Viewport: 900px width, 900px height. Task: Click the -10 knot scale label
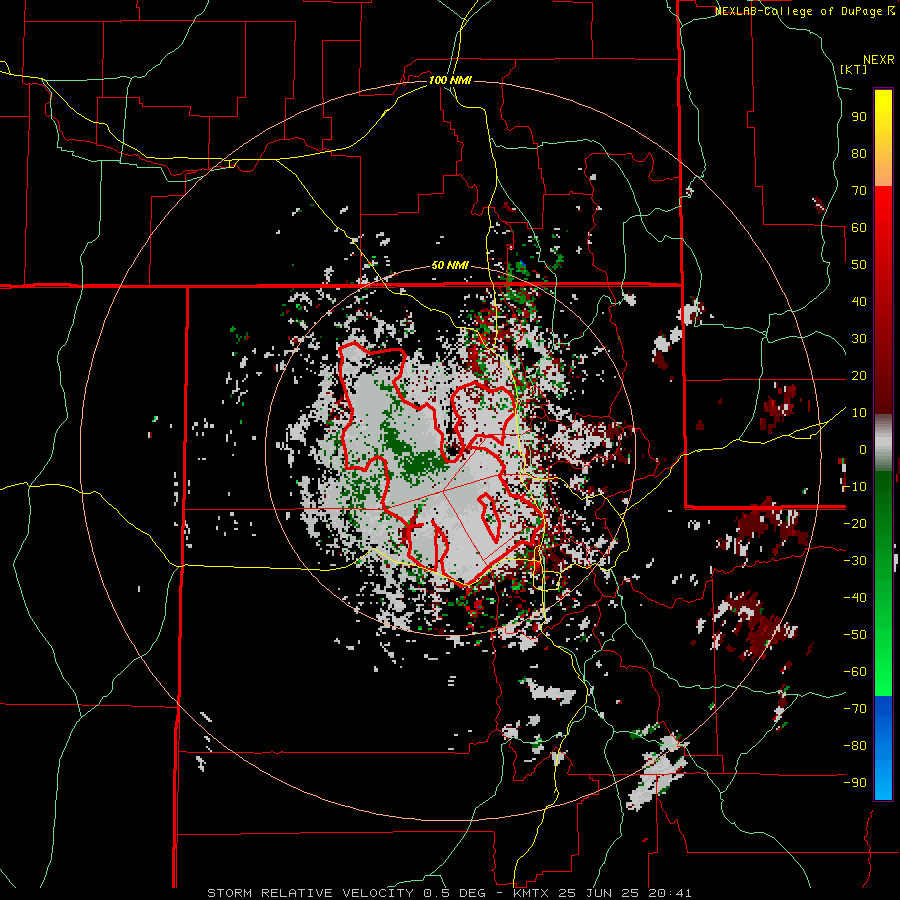pyautogui.click(x=855, y=487)
